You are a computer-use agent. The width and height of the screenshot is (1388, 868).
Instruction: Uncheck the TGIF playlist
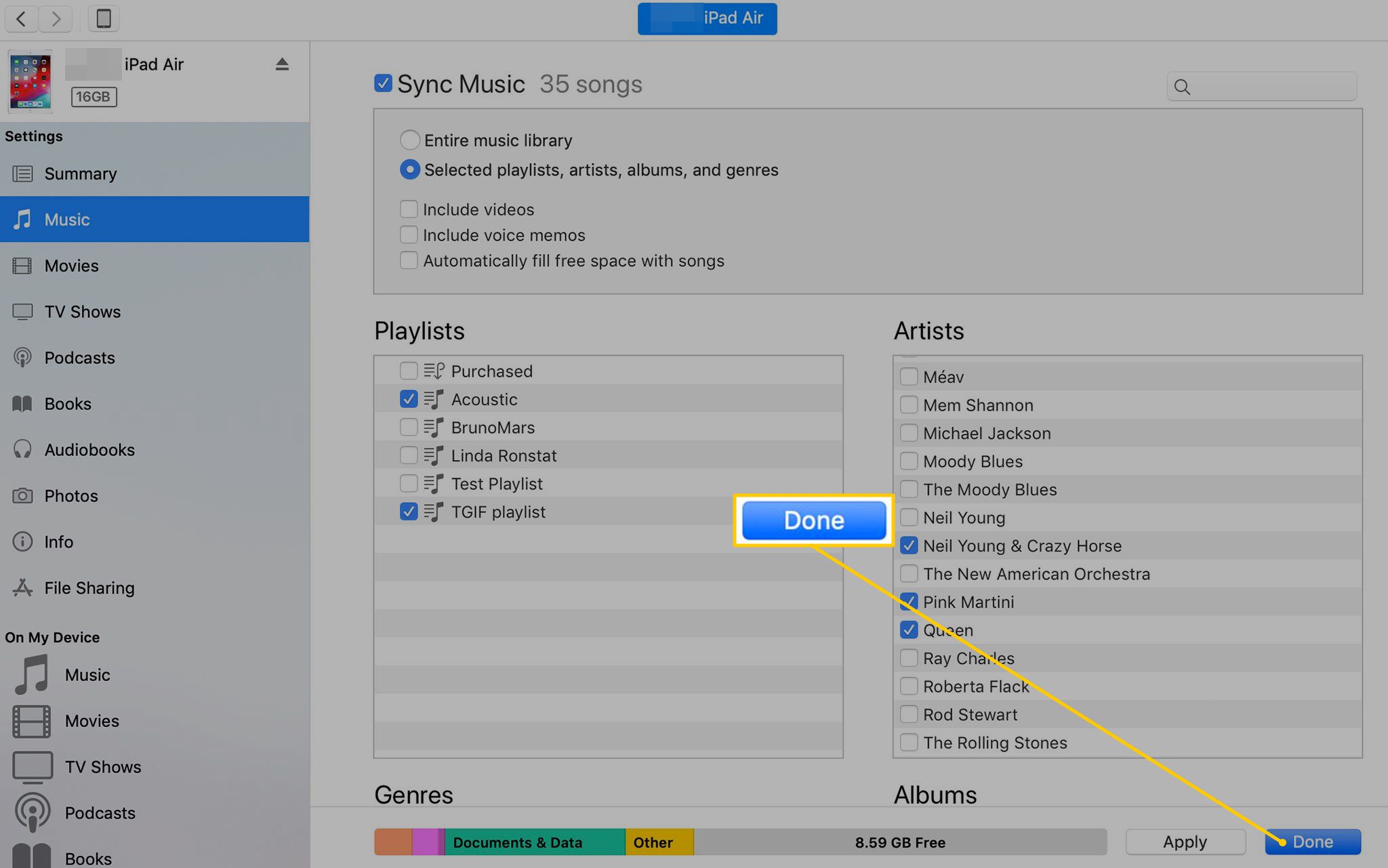409,512
